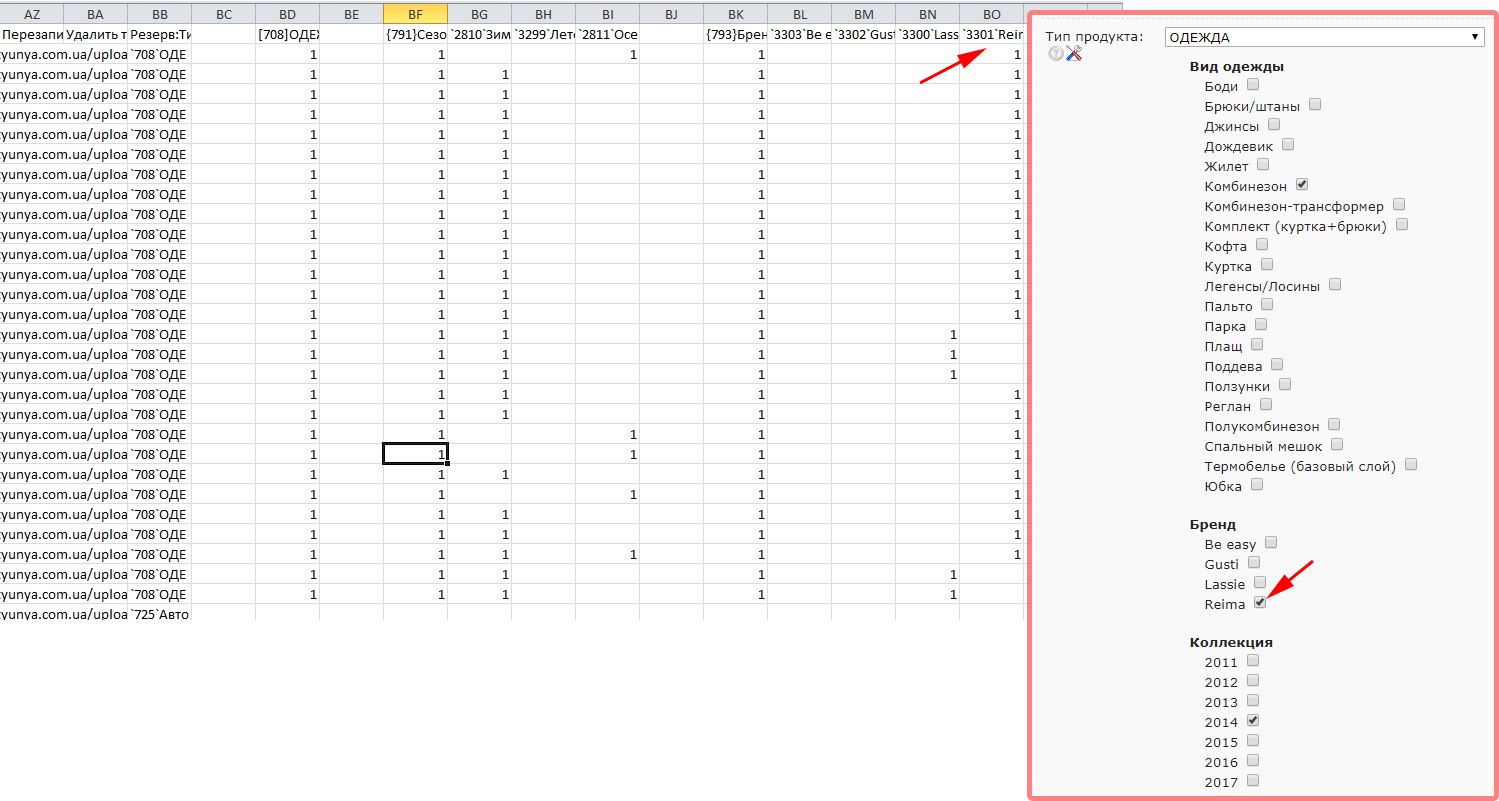
Task: Check the Lassie brand checkbox
Action: pos(1260,582)
